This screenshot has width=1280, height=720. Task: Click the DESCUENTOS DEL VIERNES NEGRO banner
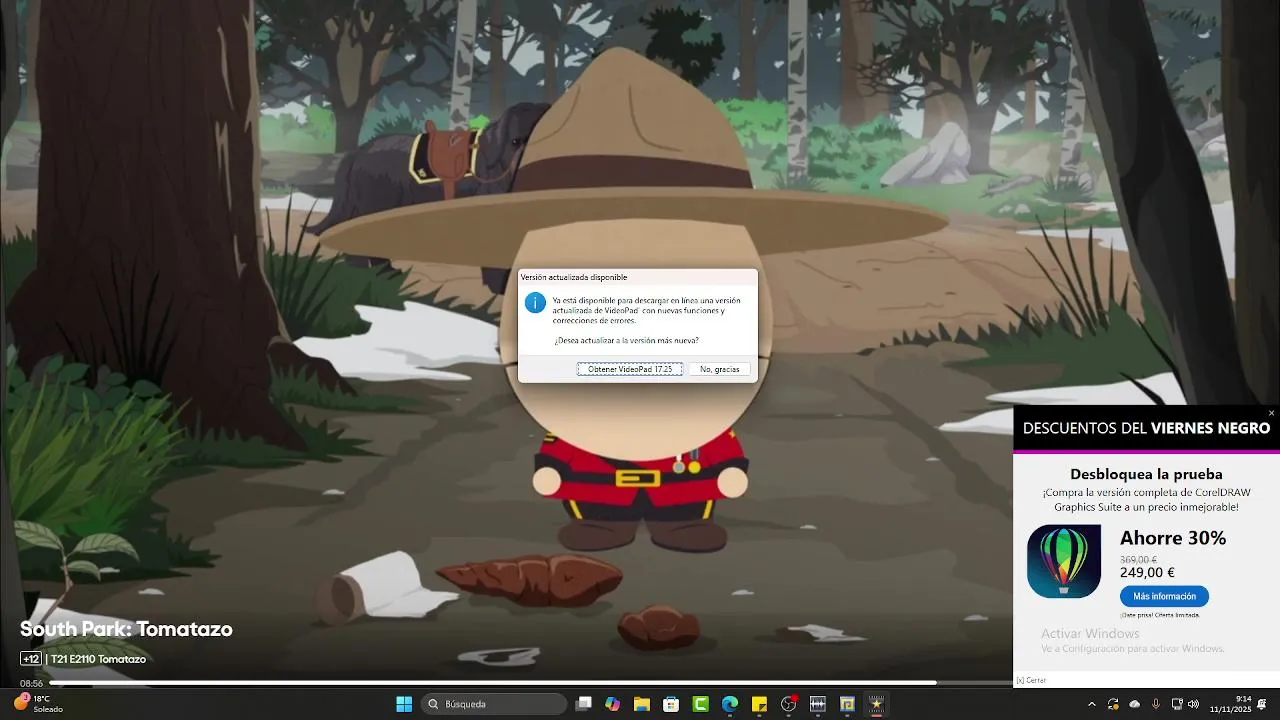click(1146, 428)
